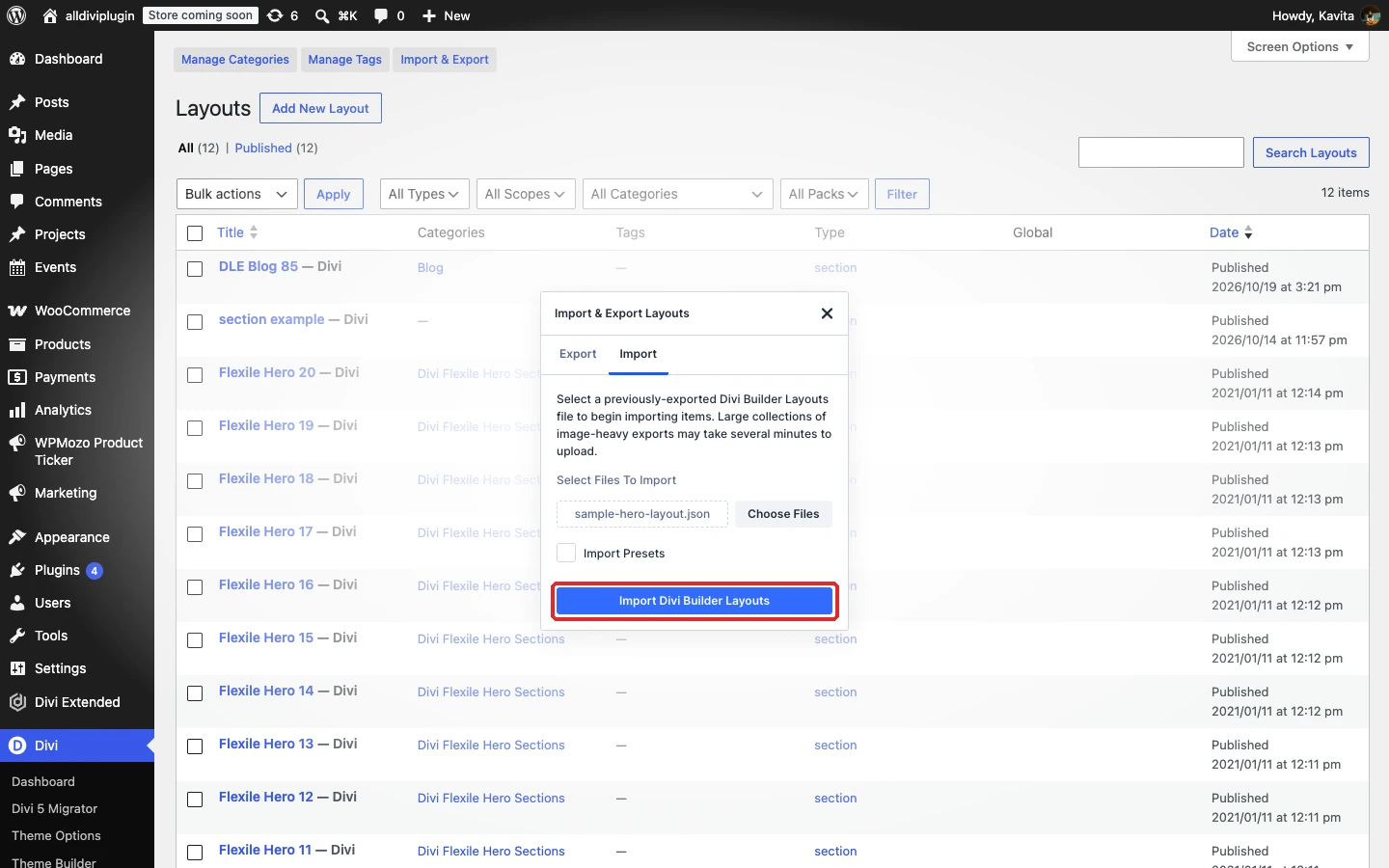1389x868 pixels.
Task: Check the Flexile Hero 20 row
Action: 195,375
